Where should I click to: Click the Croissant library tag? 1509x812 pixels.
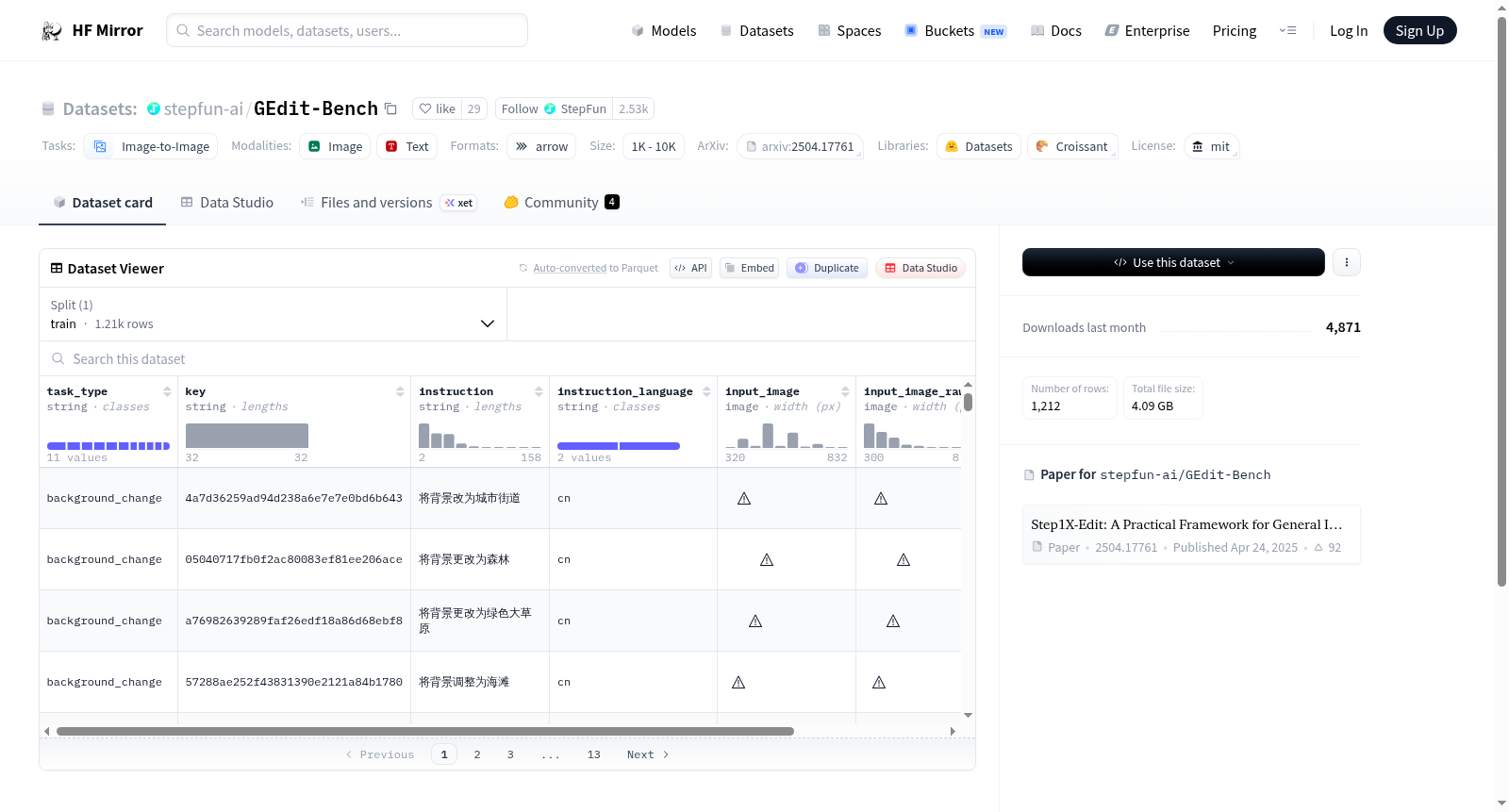(x=1072, y=146)
